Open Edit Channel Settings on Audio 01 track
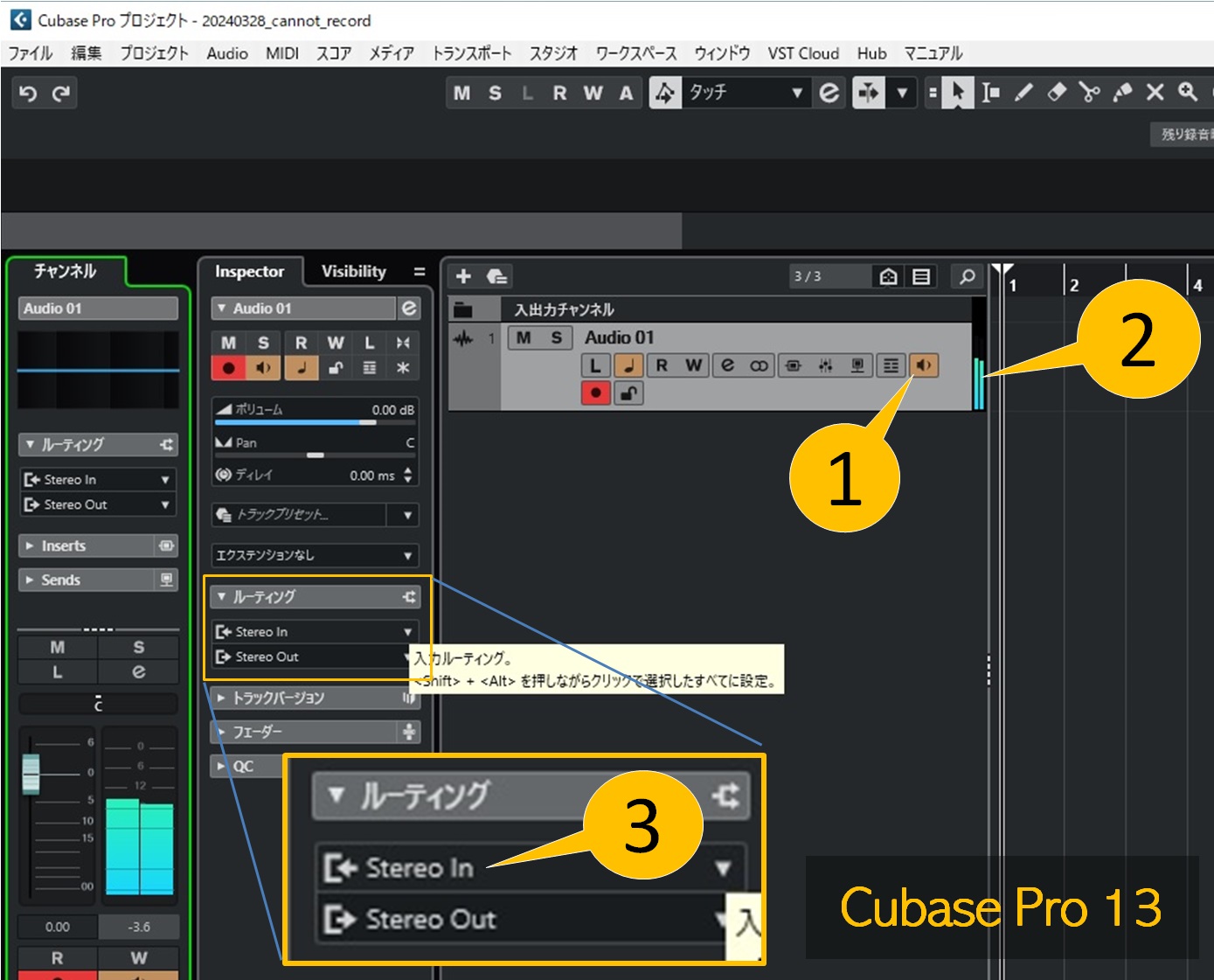Image resolution: width=1214 pixels, height=980 pixels. point(727,365)
